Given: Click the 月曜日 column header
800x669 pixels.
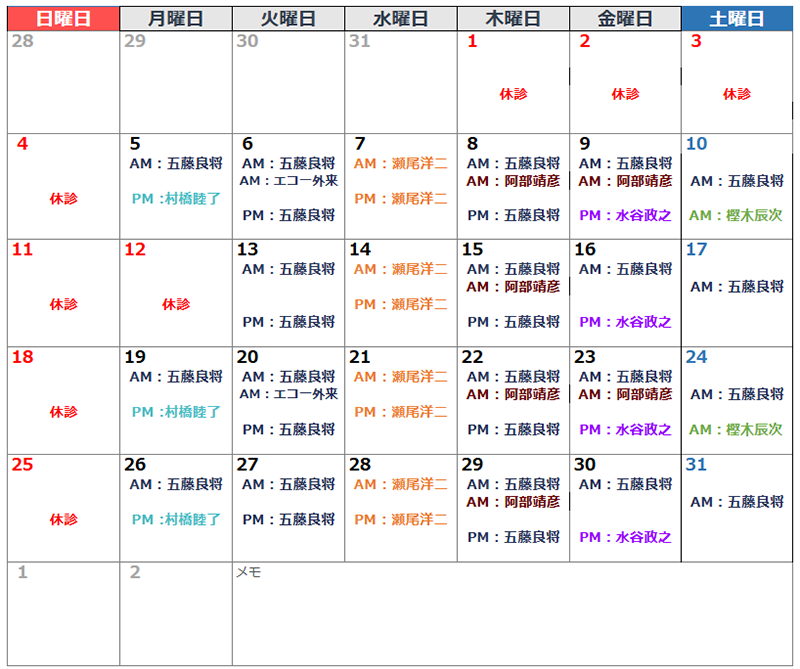Looking at the screenshot, I should tap(175, 18).
